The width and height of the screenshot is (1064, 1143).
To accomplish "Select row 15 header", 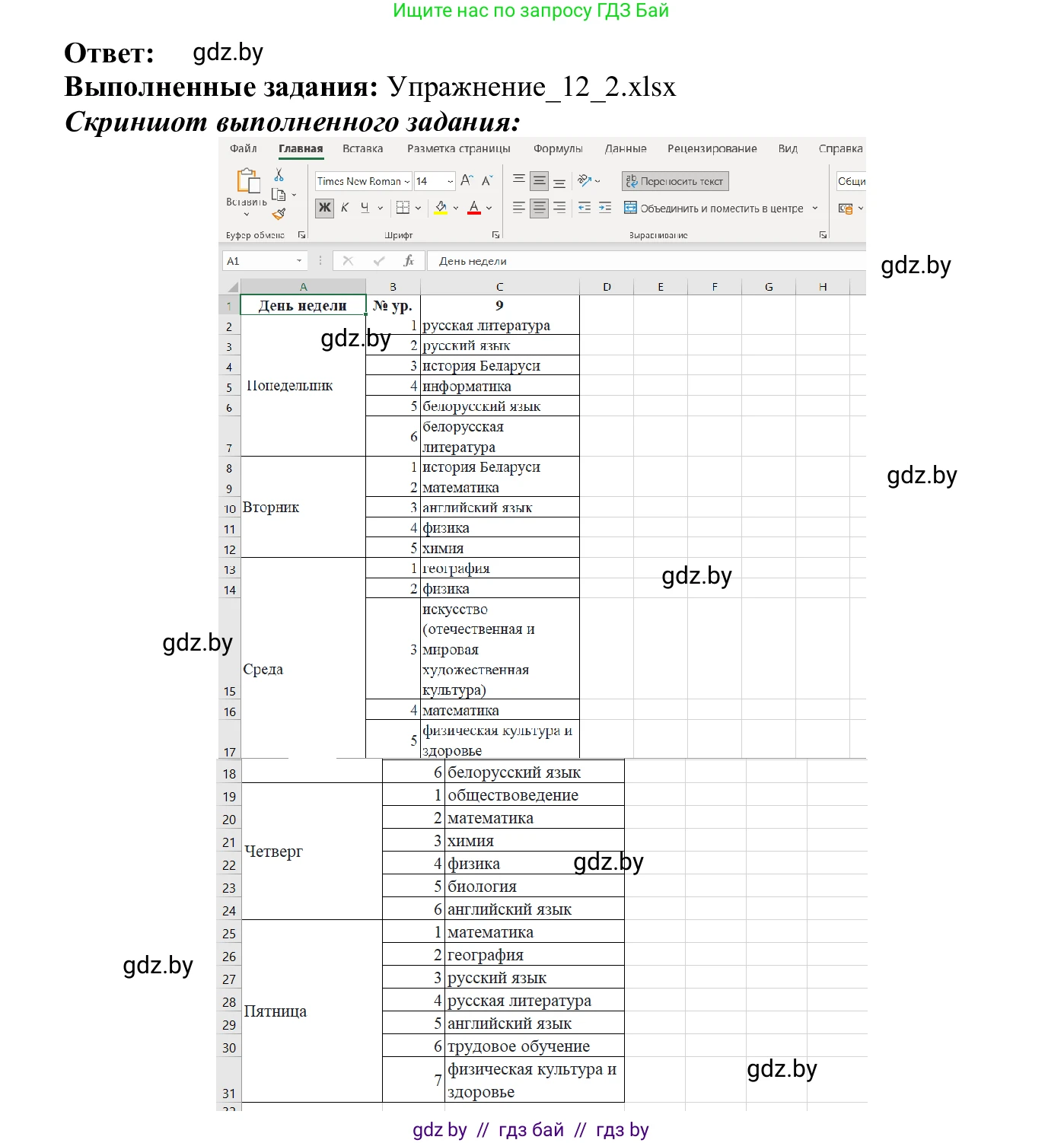I will [229, 648].
